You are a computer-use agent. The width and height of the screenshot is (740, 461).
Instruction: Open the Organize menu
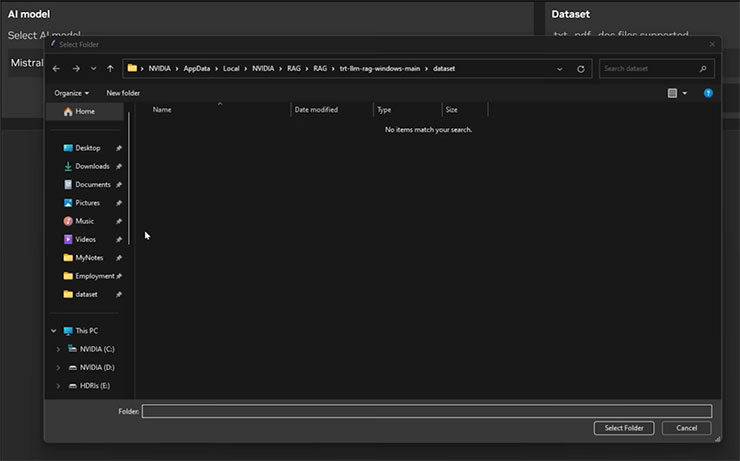(71, 93)
